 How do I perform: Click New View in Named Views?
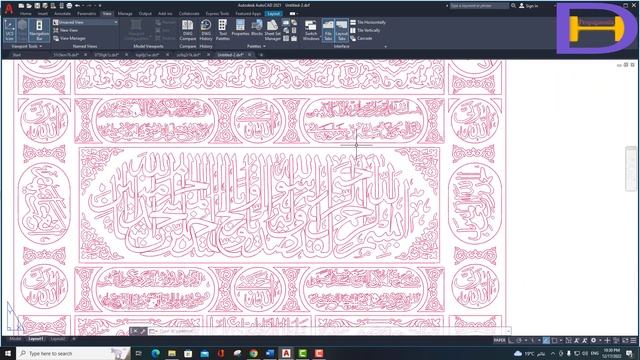coord(66,30)
